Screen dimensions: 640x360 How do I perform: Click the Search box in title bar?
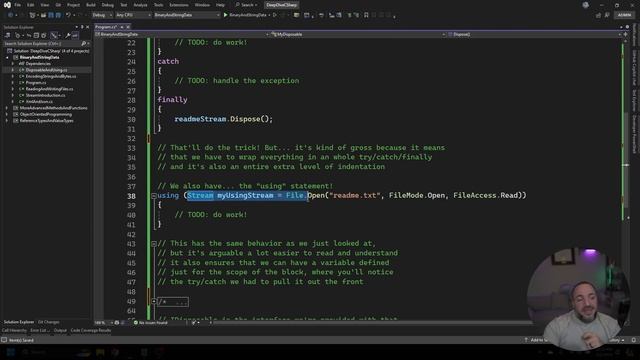click(246, 5)
